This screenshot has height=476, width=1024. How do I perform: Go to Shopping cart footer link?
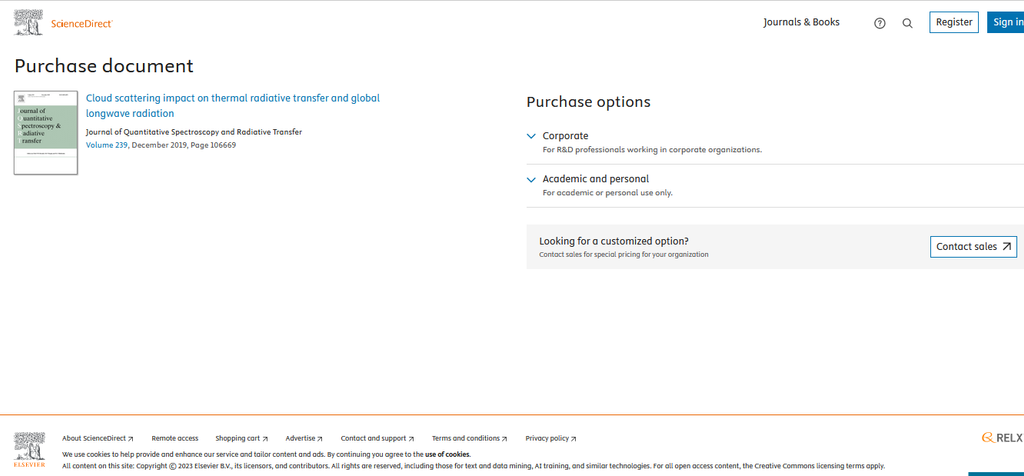click(x=241, y=438)
